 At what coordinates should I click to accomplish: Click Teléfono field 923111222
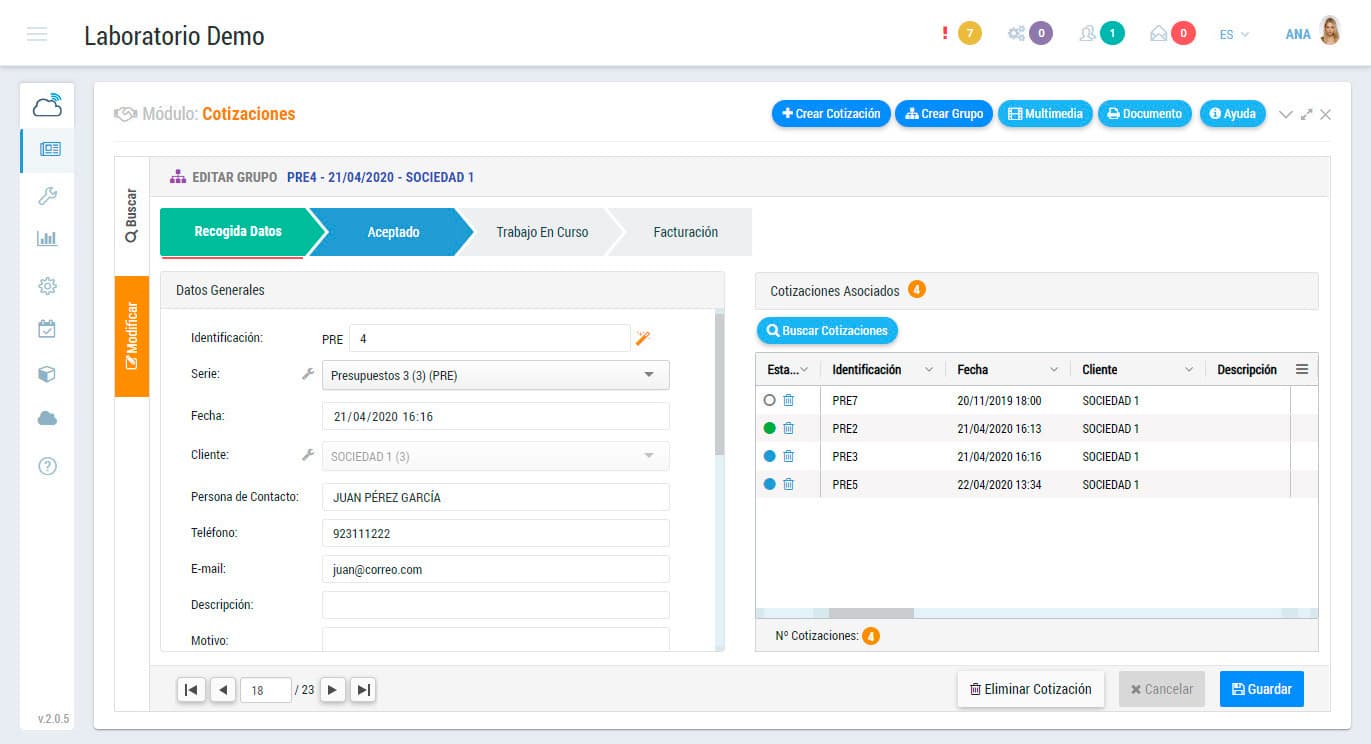click(x=495, y=533)
